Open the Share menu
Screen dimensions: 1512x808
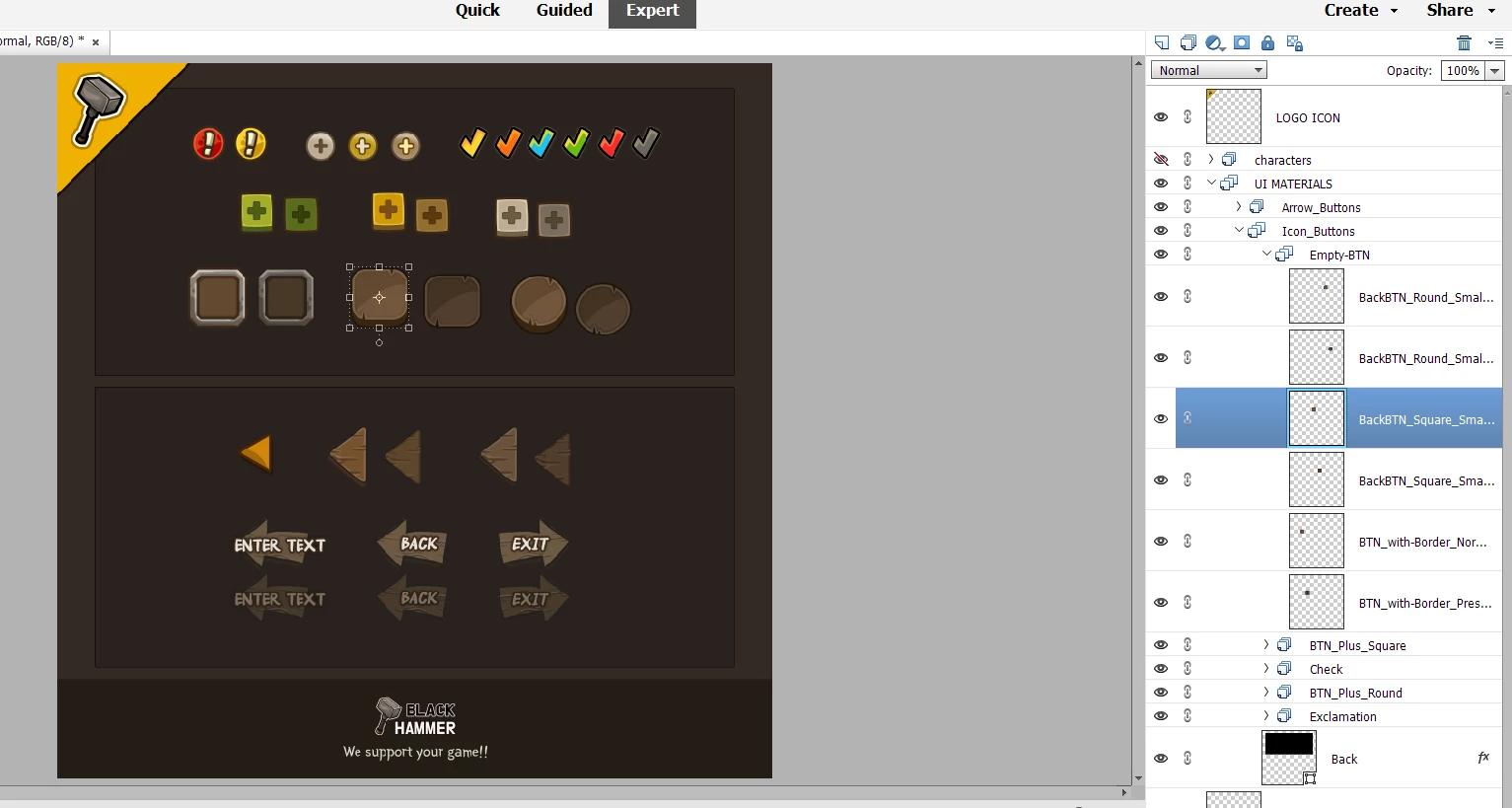click(1461, 11)
